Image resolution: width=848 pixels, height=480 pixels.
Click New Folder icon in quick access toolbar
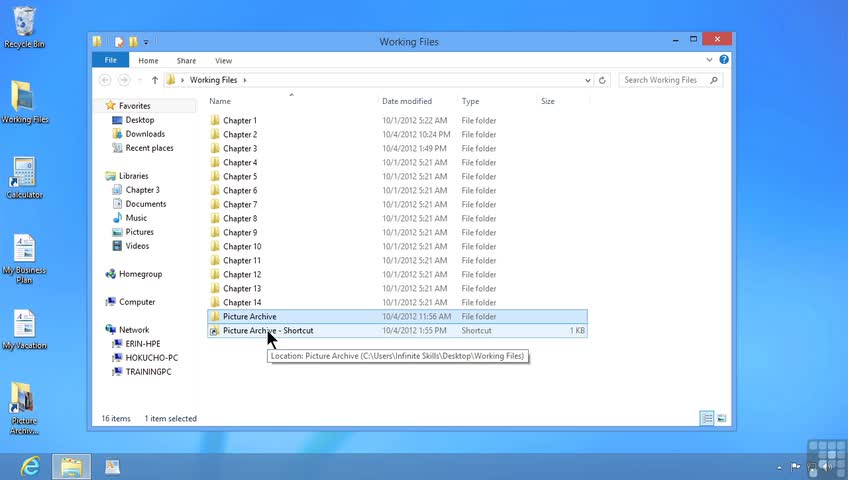(x=133, y=42)
